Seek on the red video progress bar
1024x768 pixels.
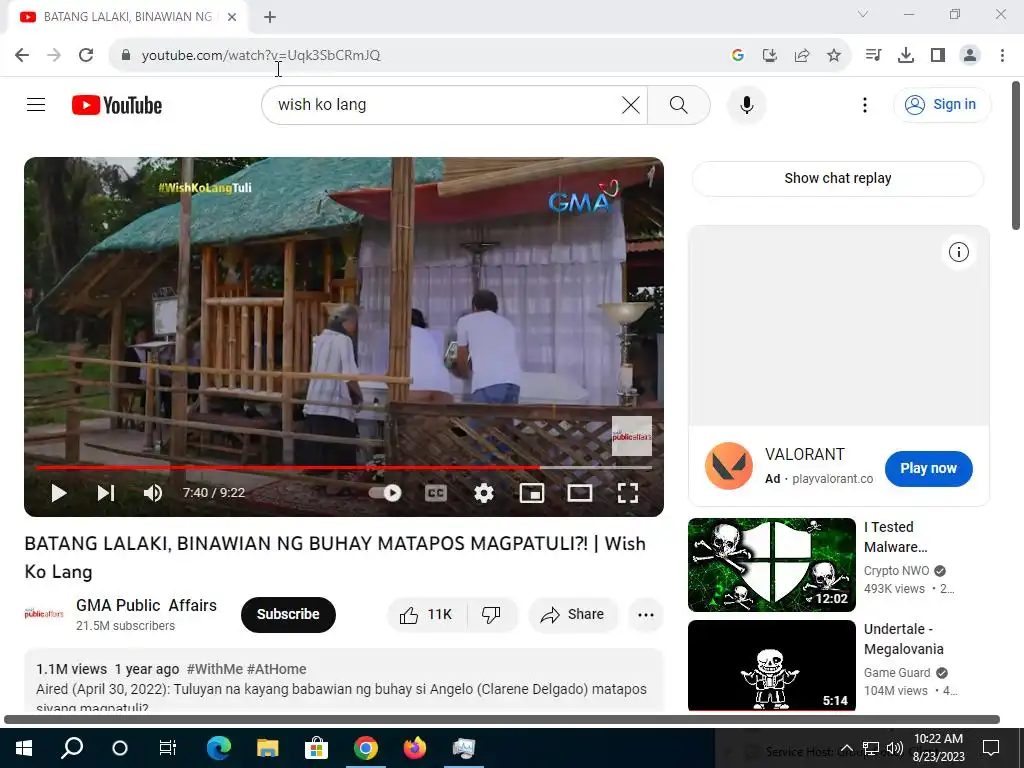(287, 468)
